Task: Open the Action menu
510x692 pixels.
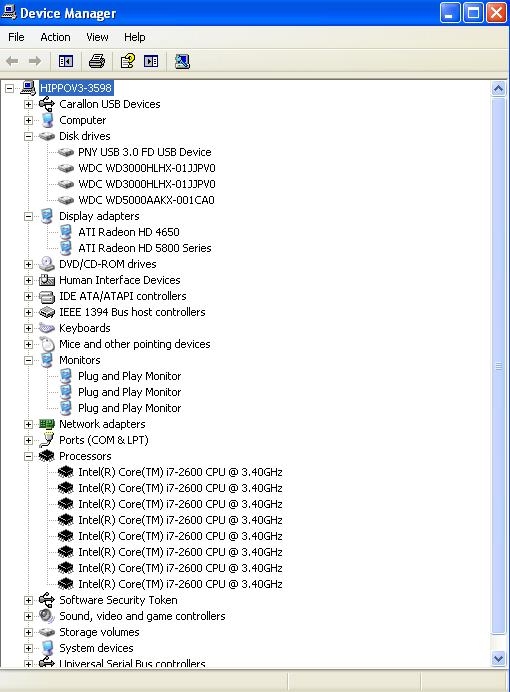Action: [55, 37]
